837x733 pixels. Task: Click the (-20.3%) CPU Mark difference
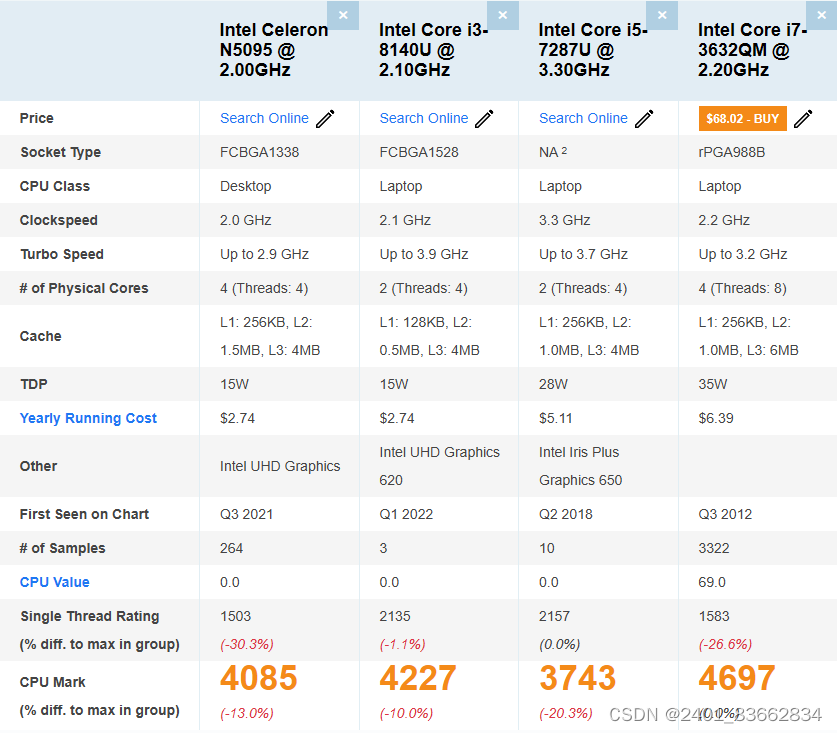click(566, 713)
